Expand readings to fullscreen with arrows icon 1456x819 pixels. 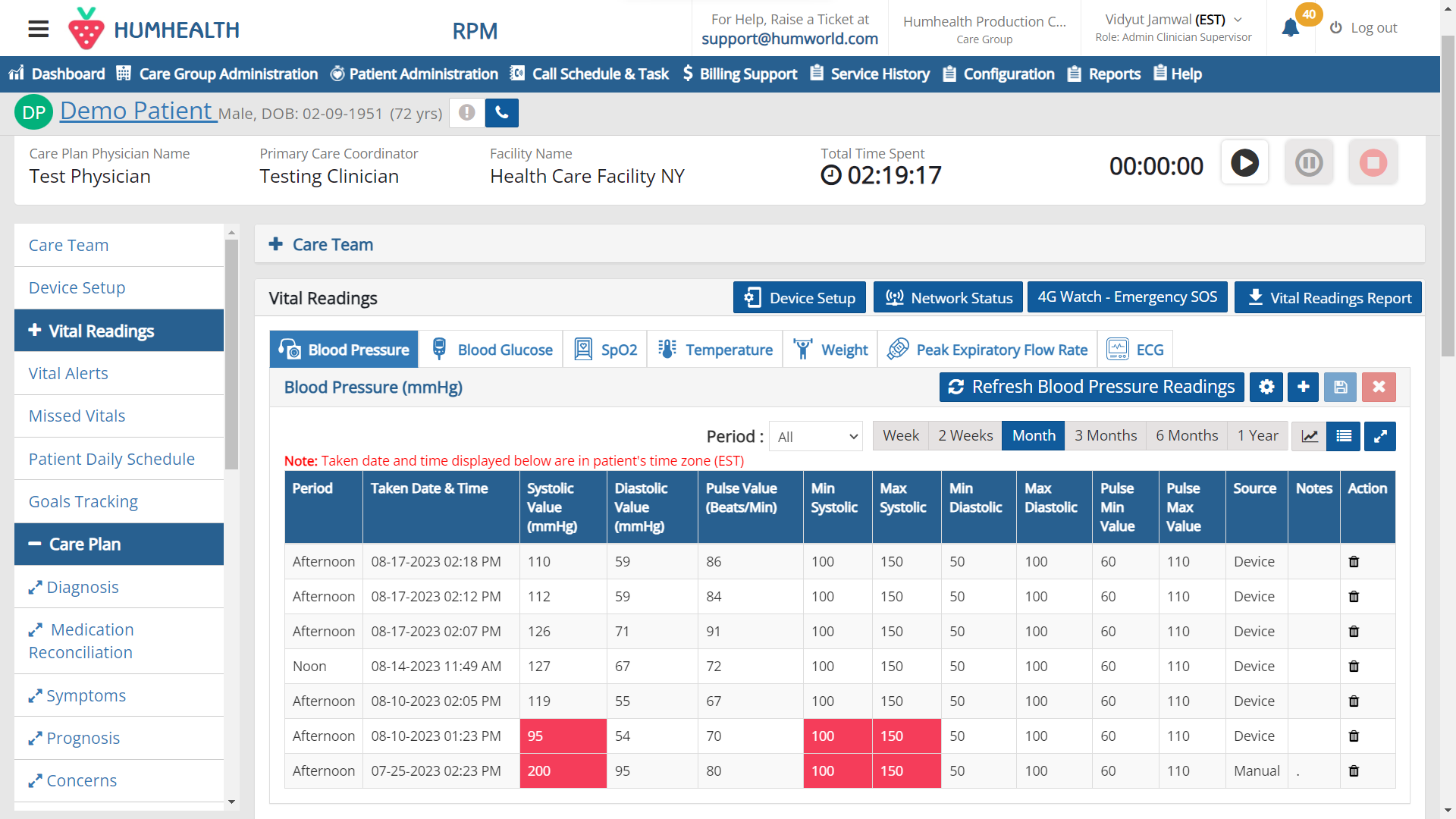point(1379,436)
